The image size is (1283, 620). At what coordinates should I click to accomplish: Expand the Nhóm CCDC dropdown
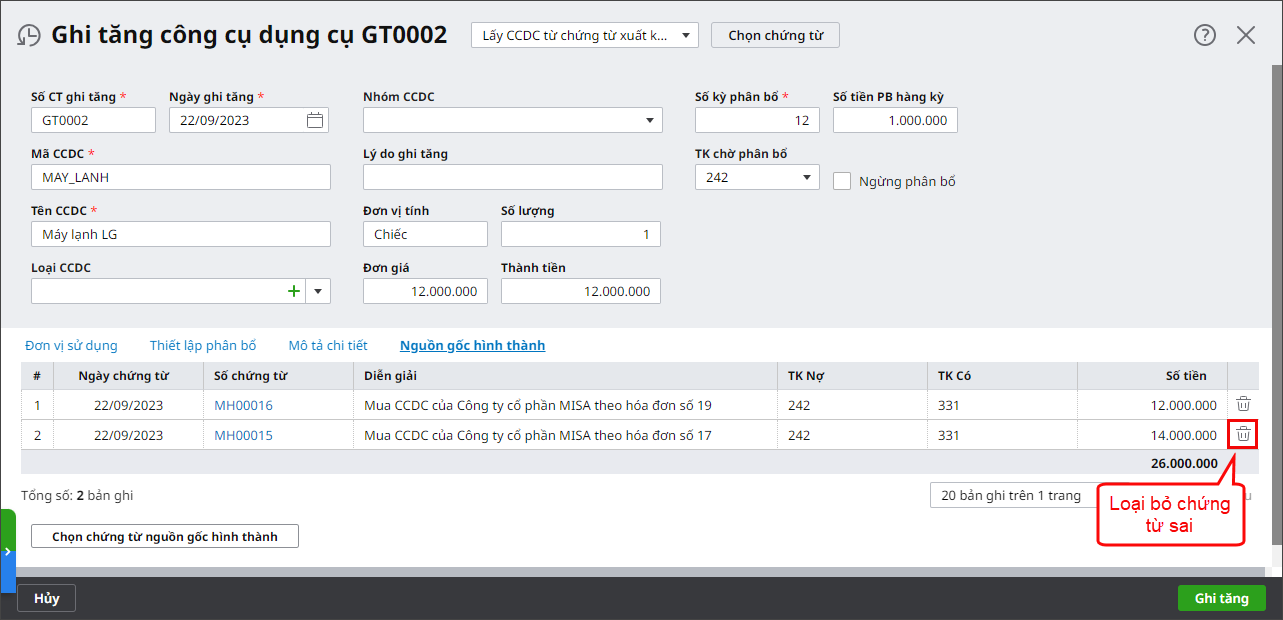tap(649, 121)
